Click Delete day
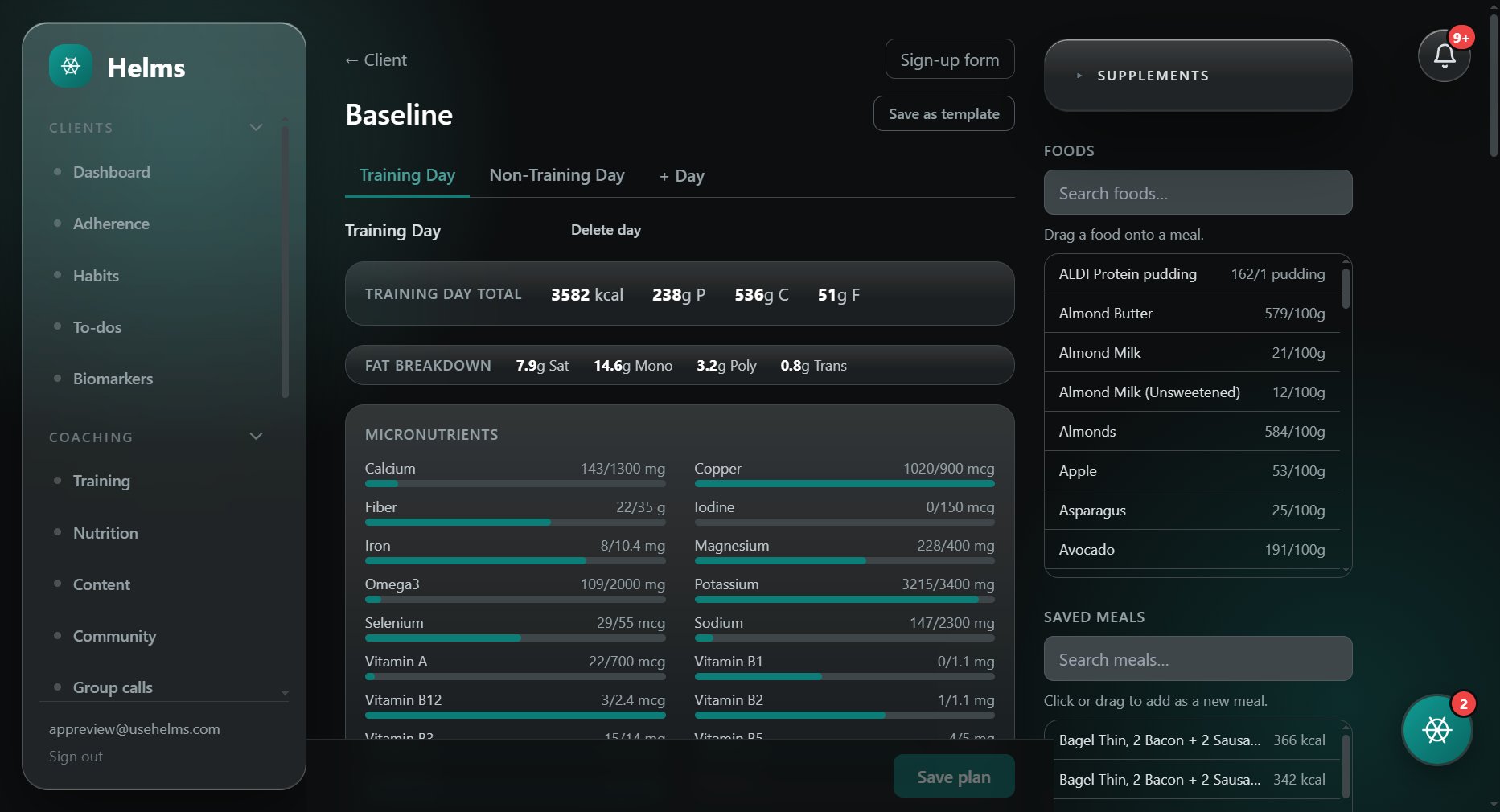Viewport: 1500px width, 812px height. (606, 230)
